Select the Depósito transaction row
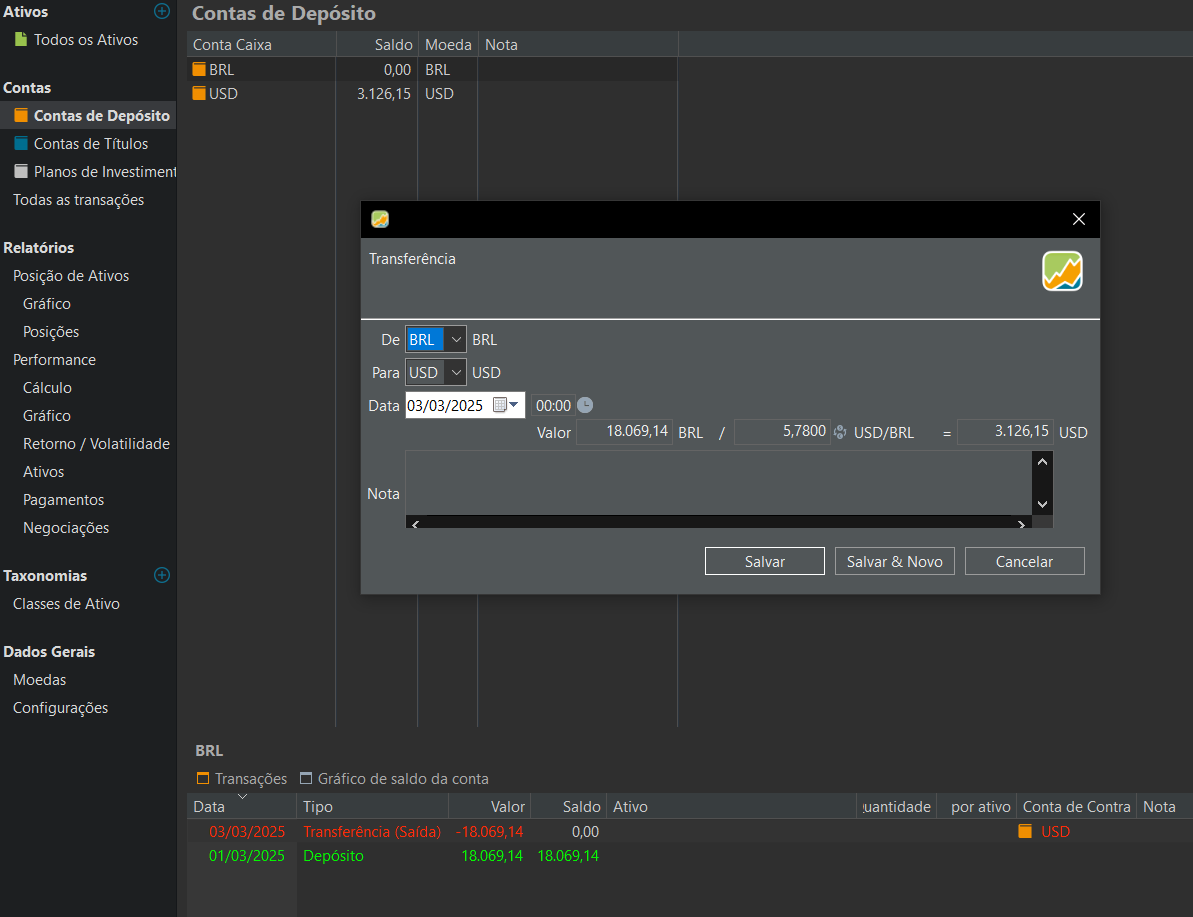 click(690, 855)
